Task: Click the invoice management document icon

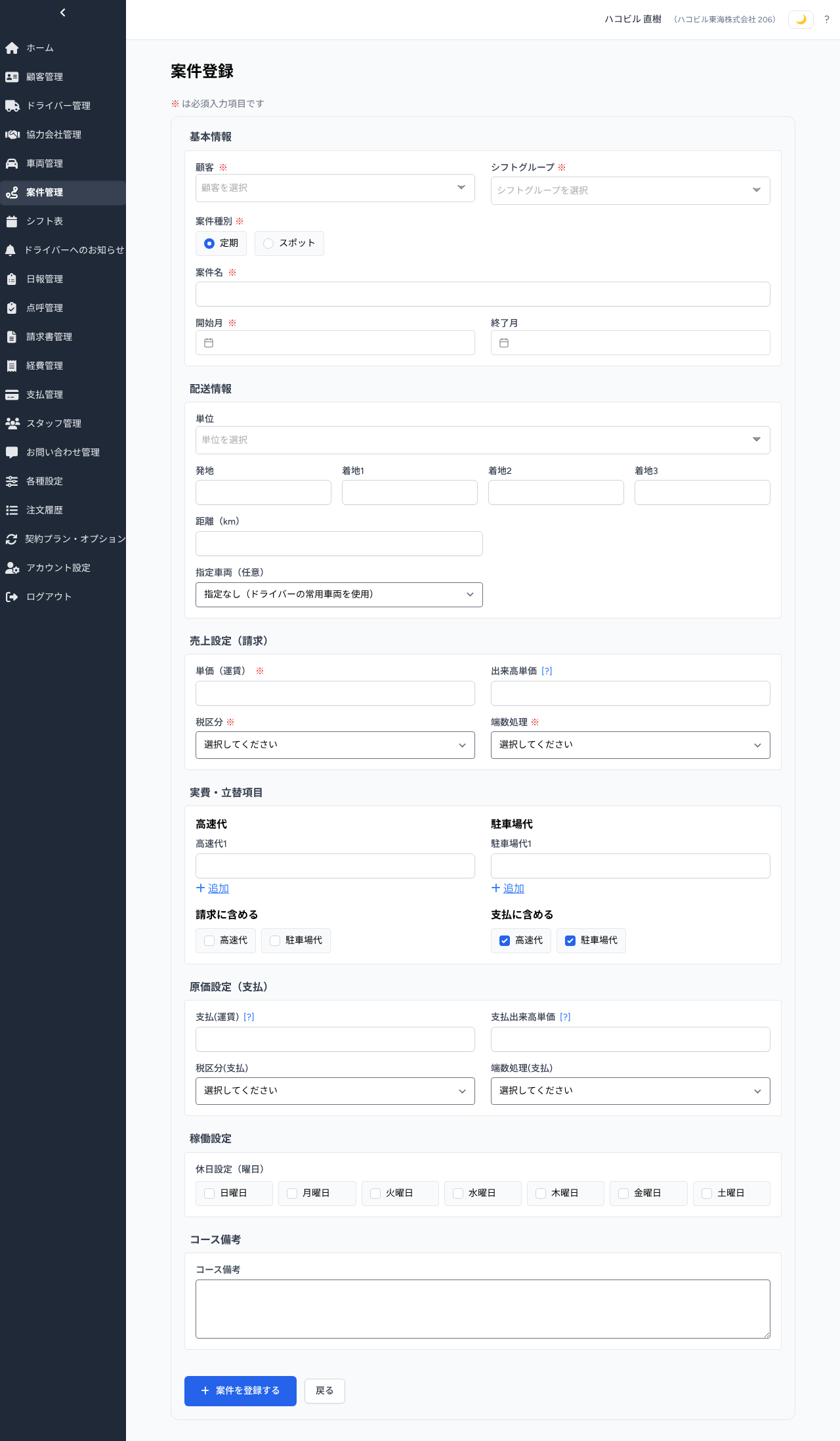Action: (x=12, y=337)
